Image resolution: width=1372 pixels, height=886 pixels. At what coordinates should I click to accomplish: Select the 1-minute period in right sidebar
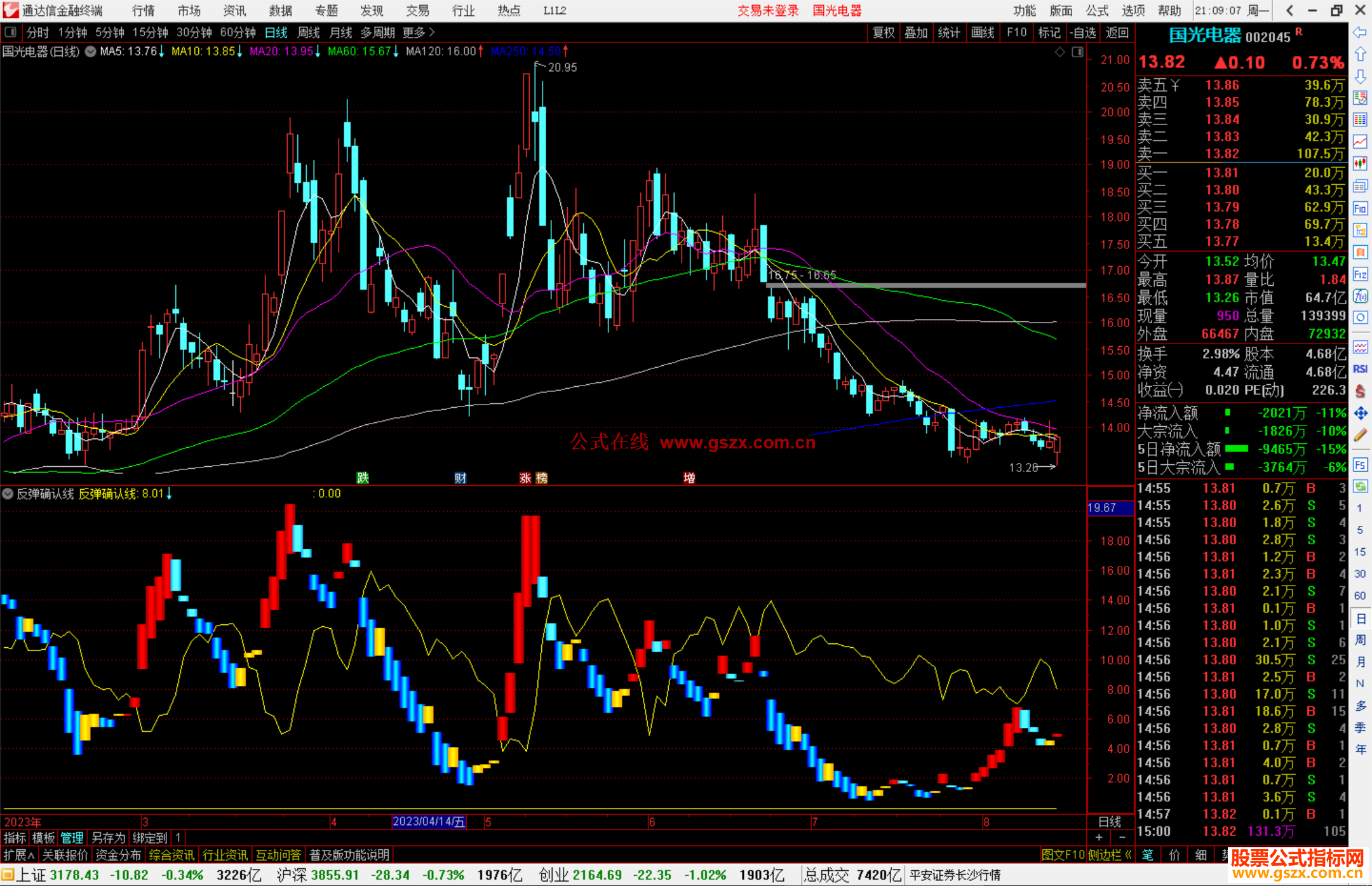pos(1360,508)
